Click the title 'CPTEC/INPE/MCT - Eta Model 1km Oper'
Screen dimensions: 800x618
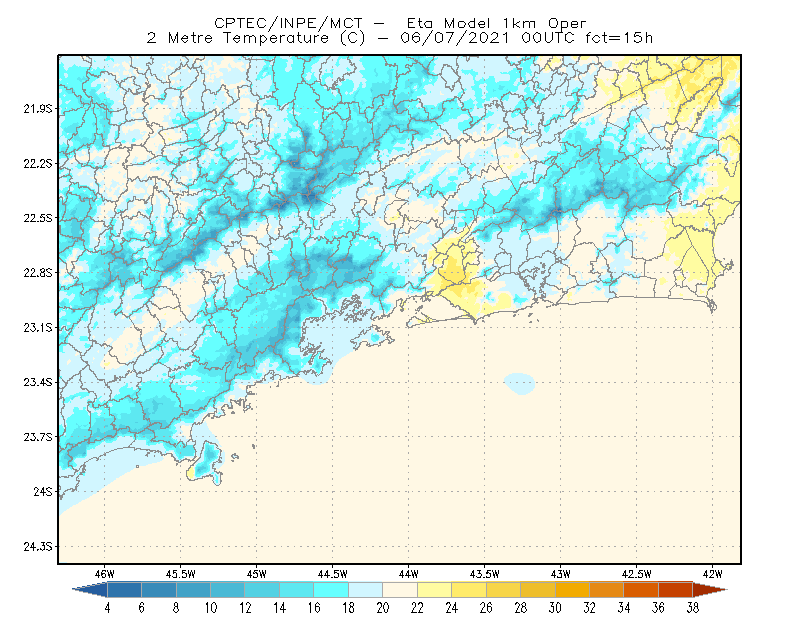click(400, 23)
